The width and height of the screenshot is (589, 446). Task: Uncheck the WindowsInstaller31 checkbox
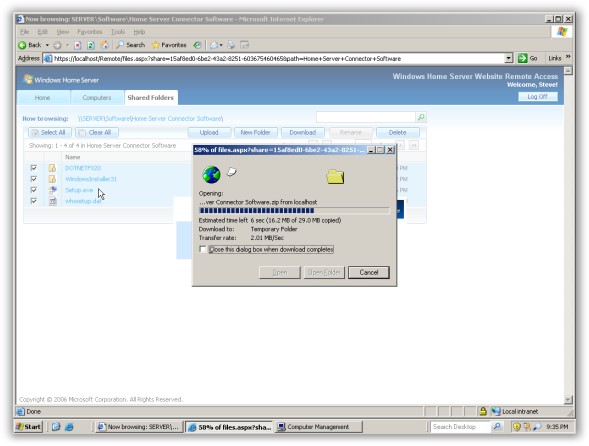click(33, 178)
